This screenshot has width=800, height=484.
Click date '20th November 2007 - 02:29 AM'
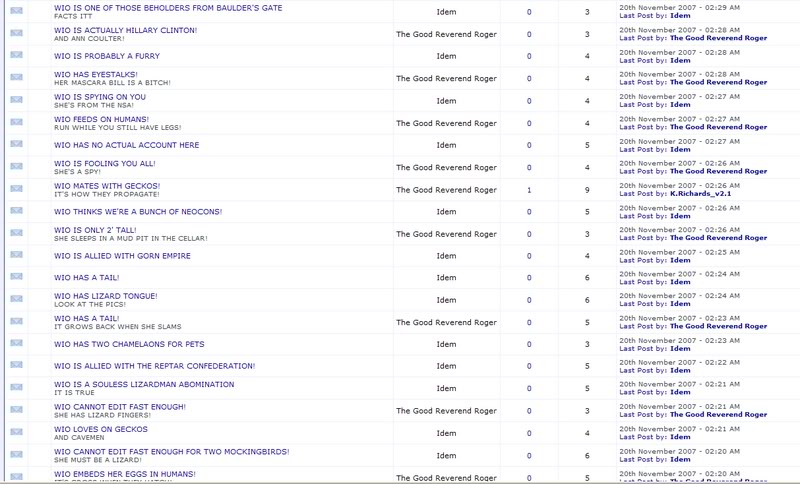tap(680, 8)
